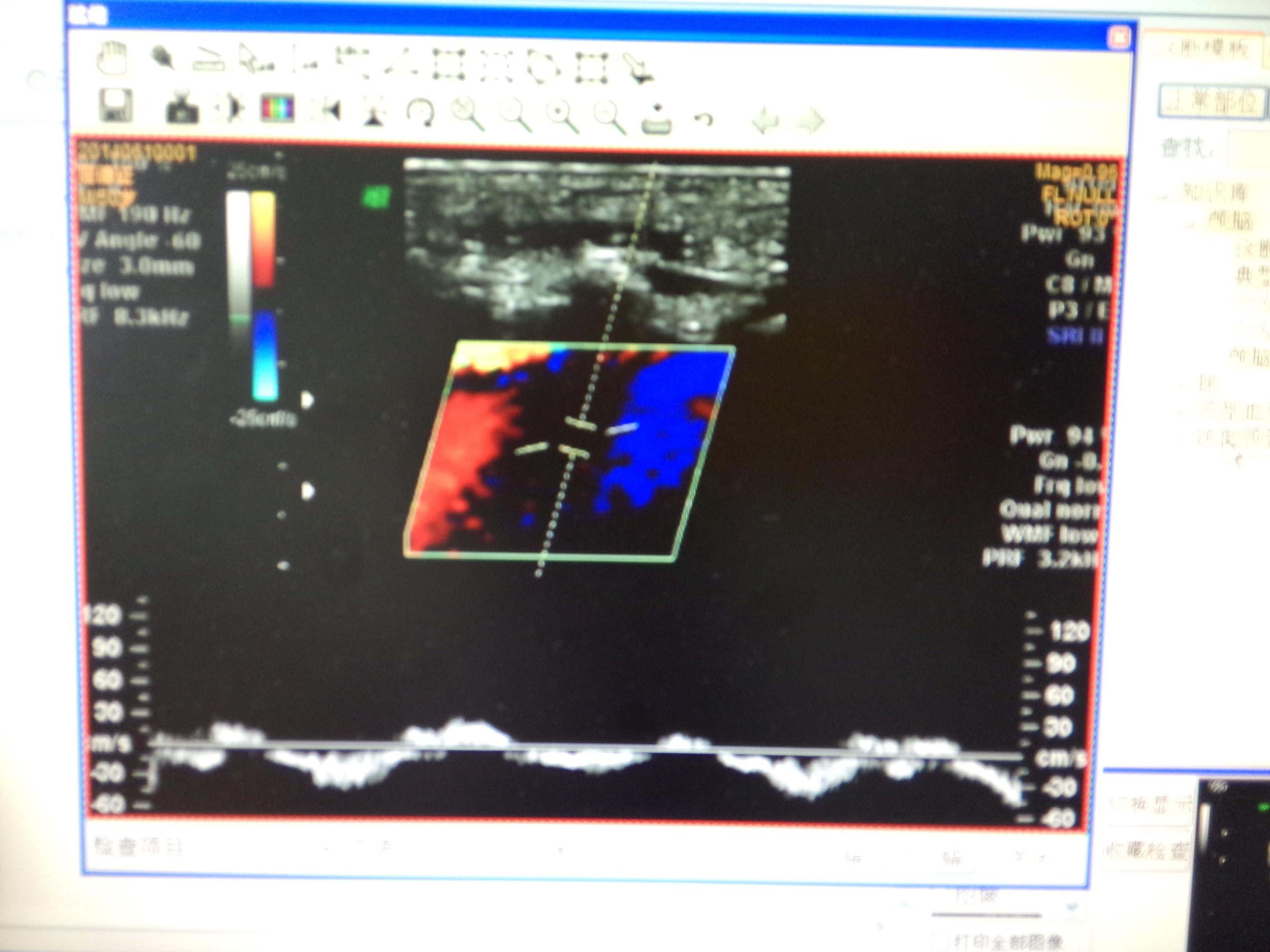Screen dimensions: 1270x952
Task: Pick the feather pen annotation tool
Action: click(x=162, y=58)
